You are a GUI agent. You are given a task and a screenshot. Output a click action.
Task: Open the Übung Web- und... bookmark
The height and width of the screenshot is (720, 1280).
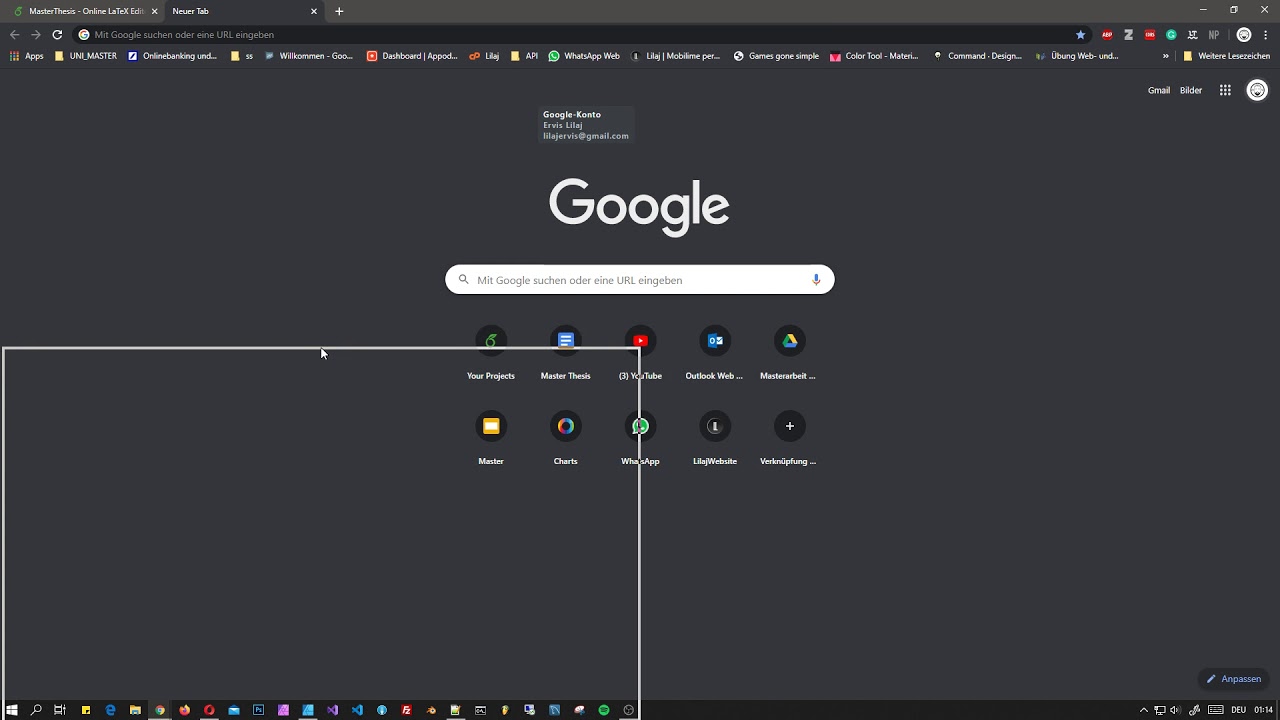(x=1077, y=56)
